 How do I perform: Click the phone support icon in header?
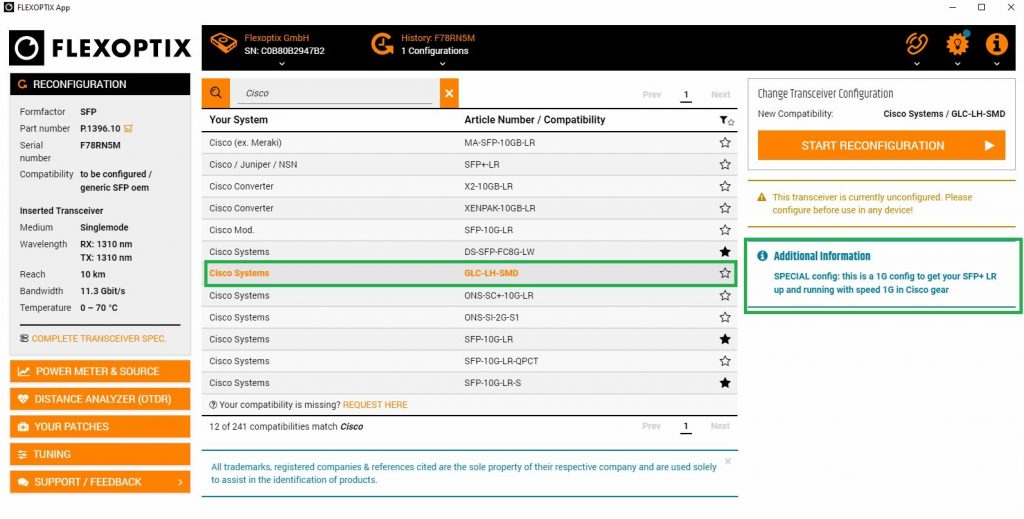click(x=917, y=44)
